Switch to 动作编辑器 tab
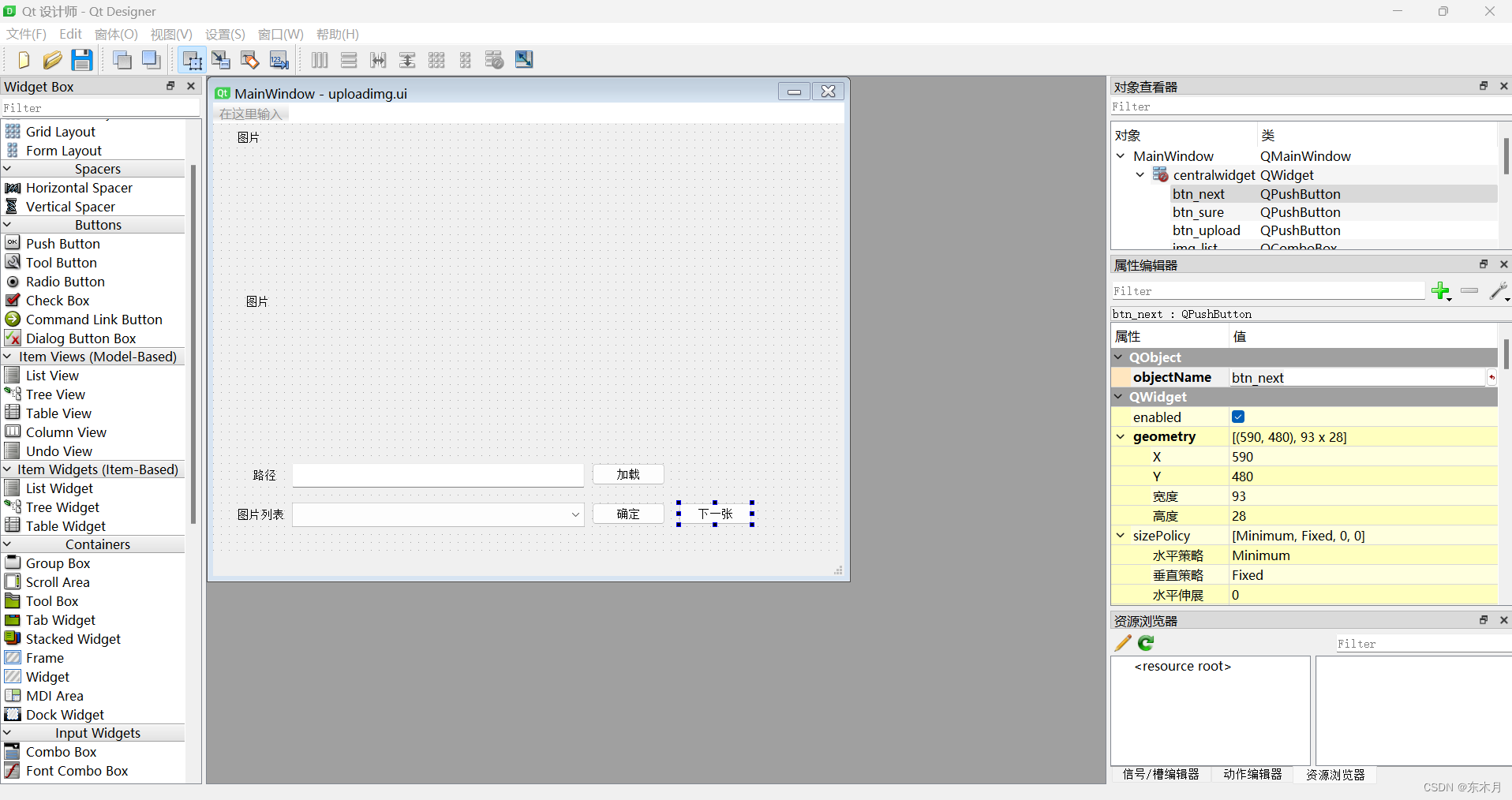1512x800 pixels. click(1252, 775)
